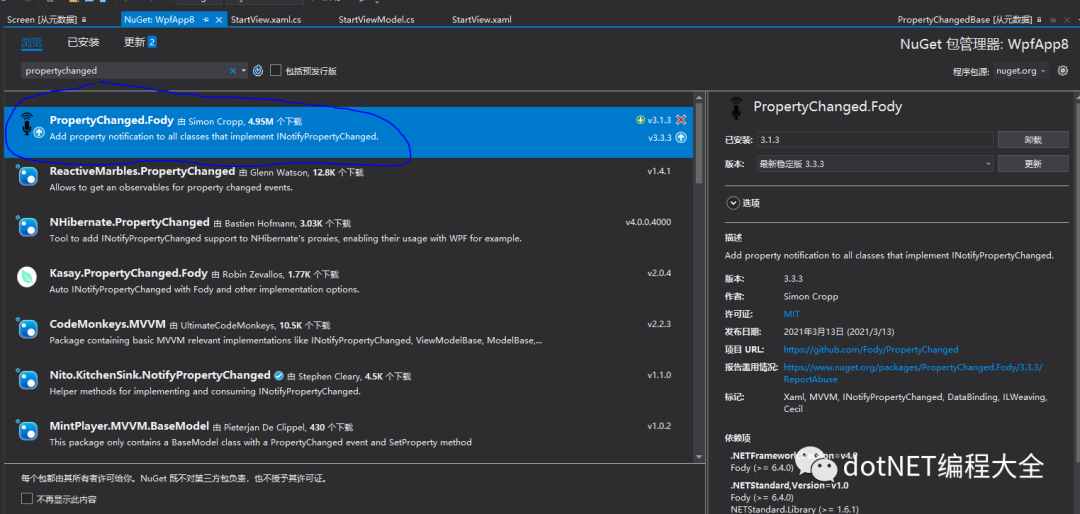This screenshot has width=1080, height=514.
Task: Open StartViewModel.cs document tab
Action: (x=376, y=20)
